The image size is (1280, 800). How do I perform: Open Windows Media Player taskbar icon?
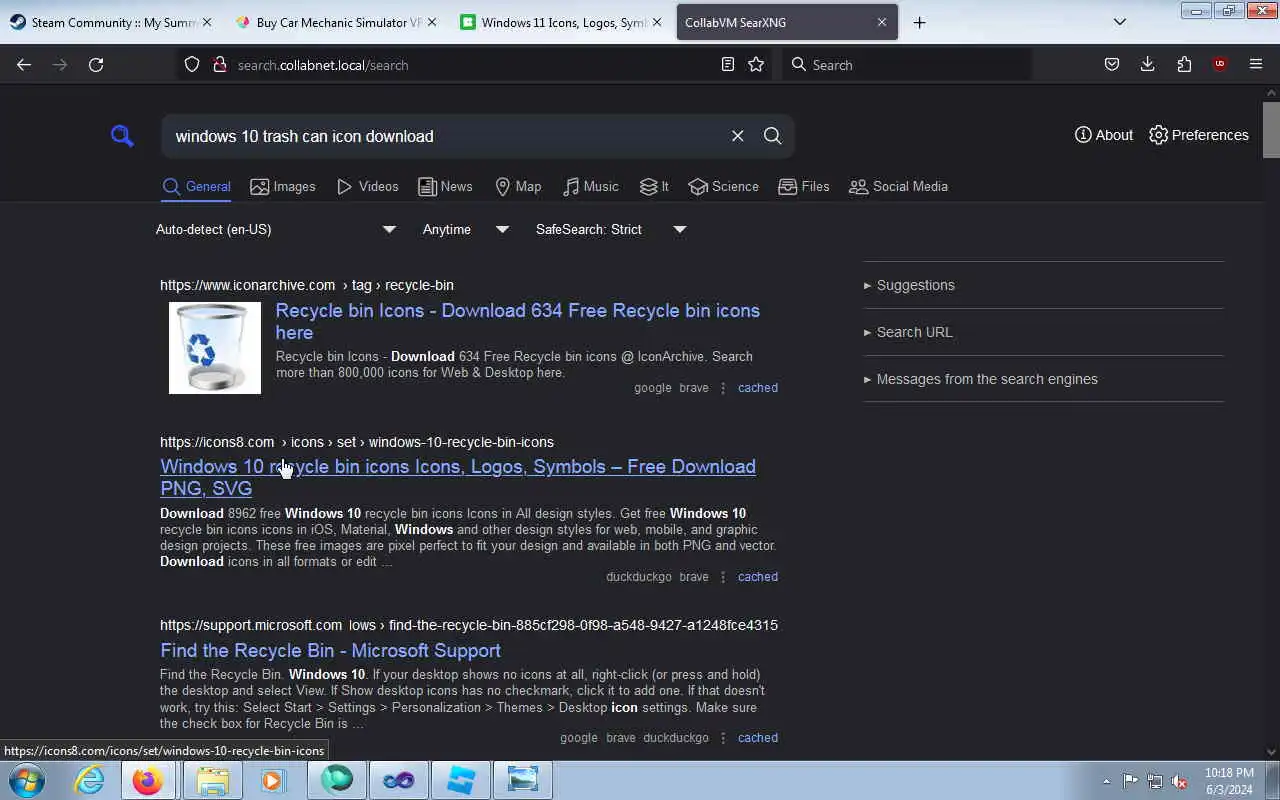tap(273, 780)
